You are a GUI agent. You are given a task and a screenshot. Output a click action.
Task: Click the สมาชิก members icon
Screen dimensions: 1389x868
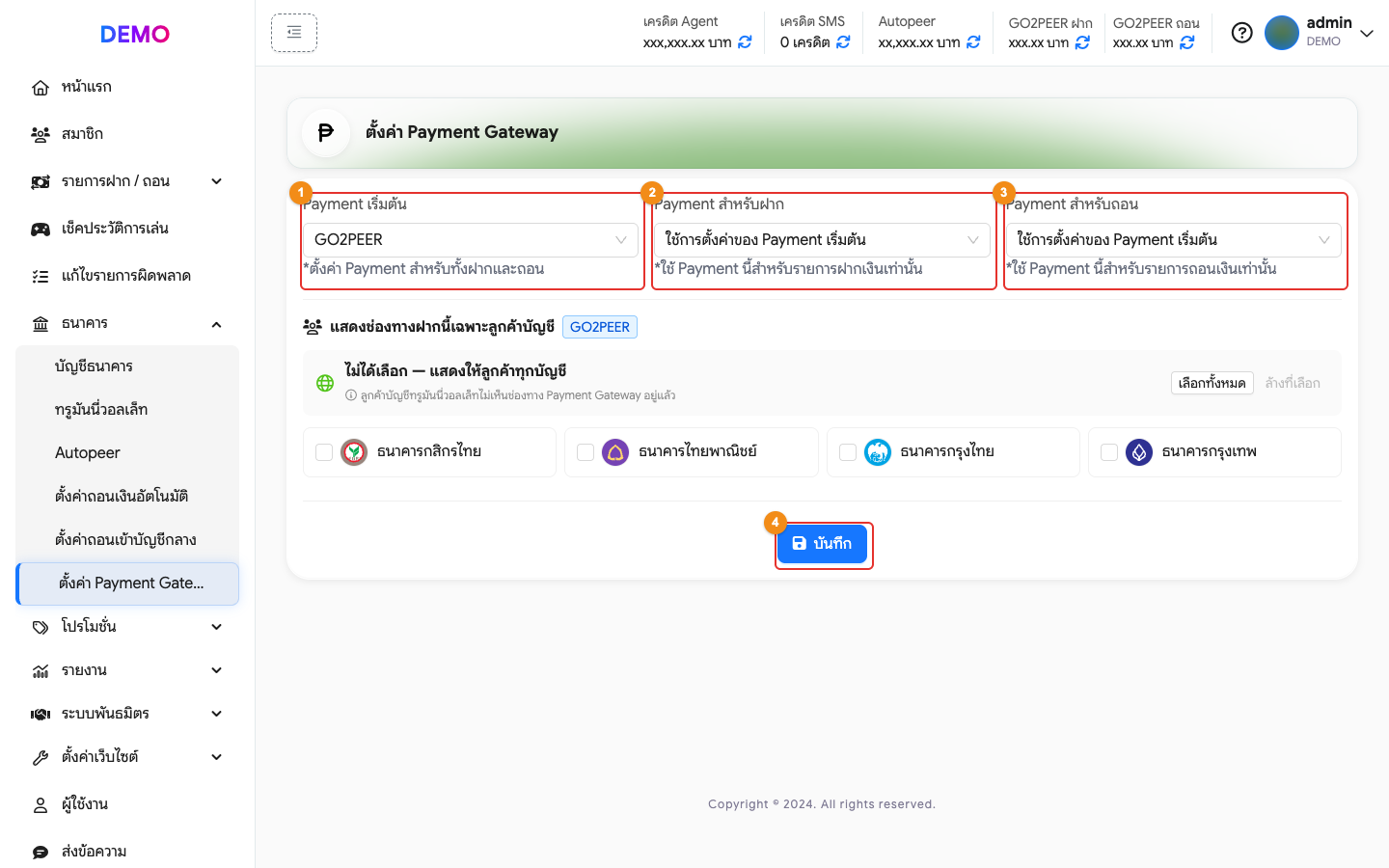[x=41, y=135]
